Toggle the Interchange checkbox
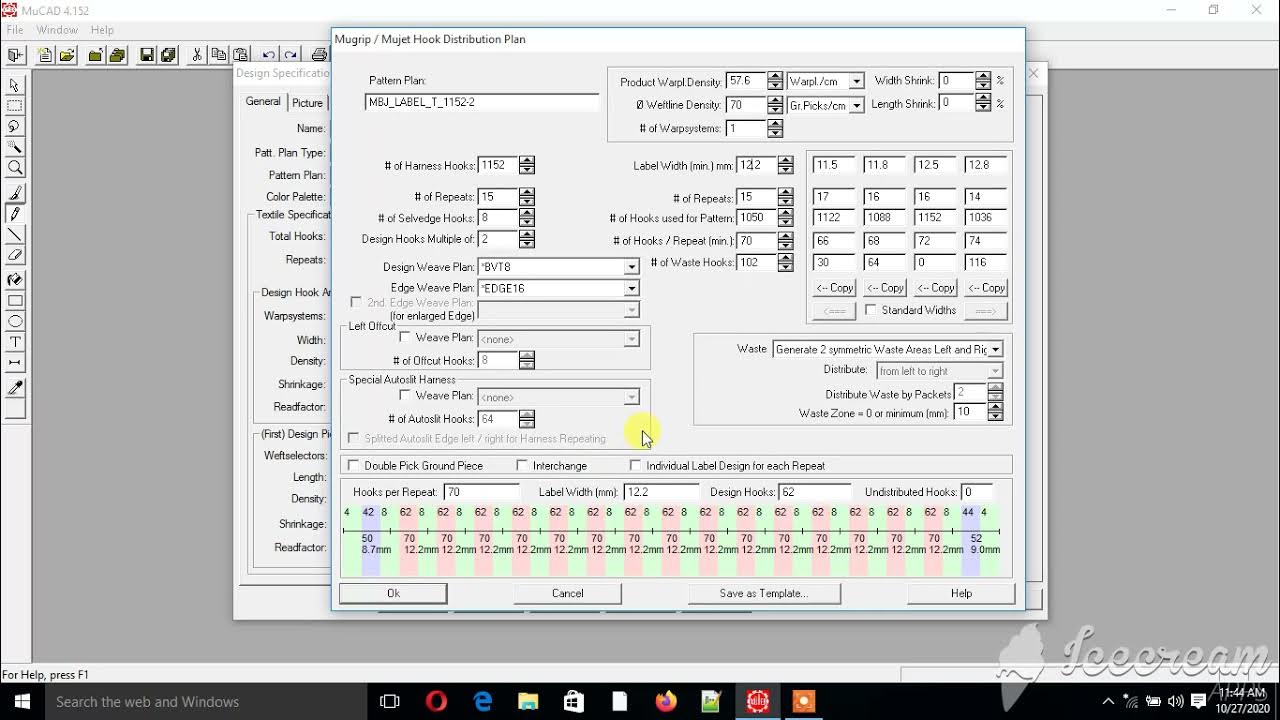 pyautogui.click(x=522, y=466)
